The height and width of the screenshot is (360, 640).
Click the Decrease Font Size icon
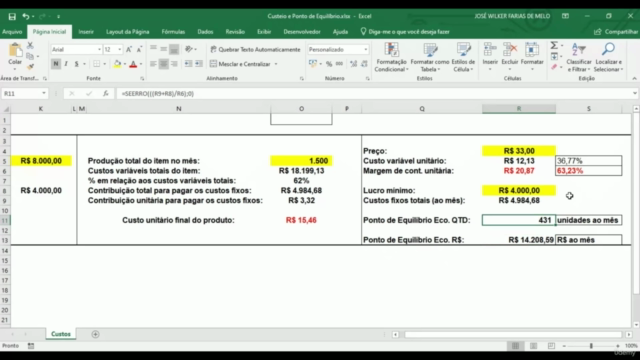pos(139,49)
